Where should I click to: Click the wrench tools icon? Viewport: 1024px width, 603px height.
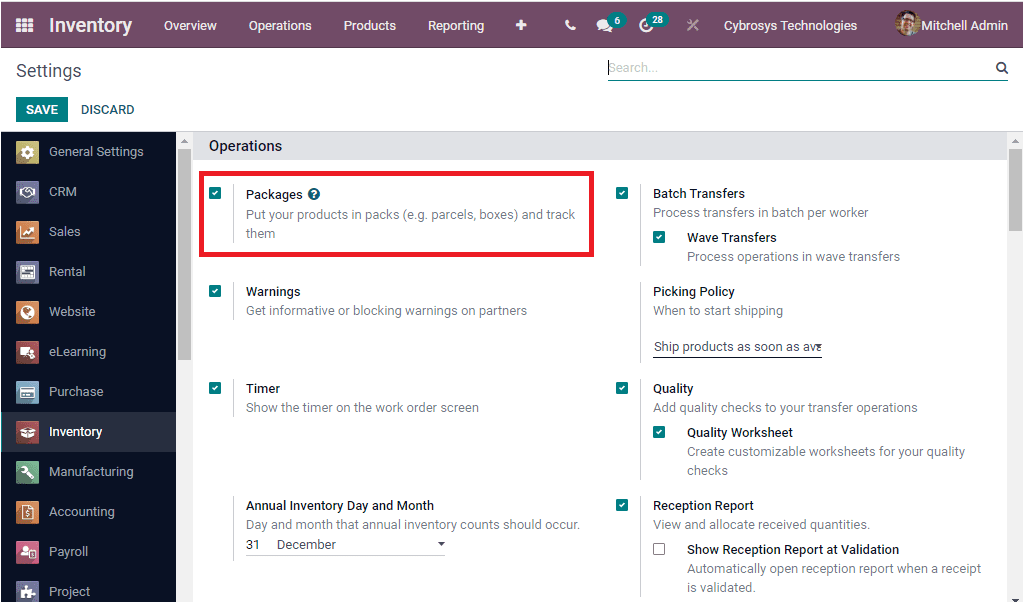coord(692,25)
